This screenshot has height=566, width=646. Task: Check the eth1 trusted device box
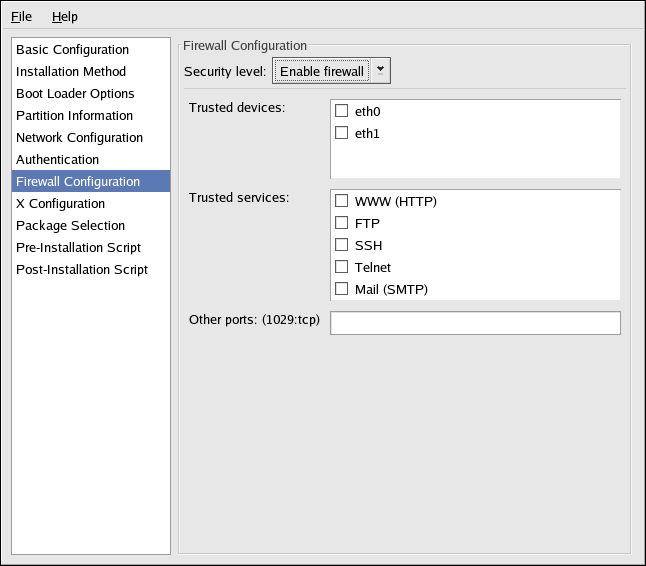(342, 133)
